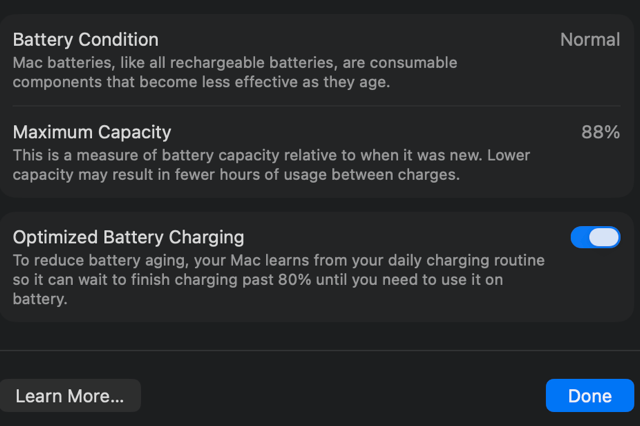Image resolution: width=640 pixels, height=426 pixels.
Task: Click the Optimized Battery Charging description text
Action: click(278, 279)
